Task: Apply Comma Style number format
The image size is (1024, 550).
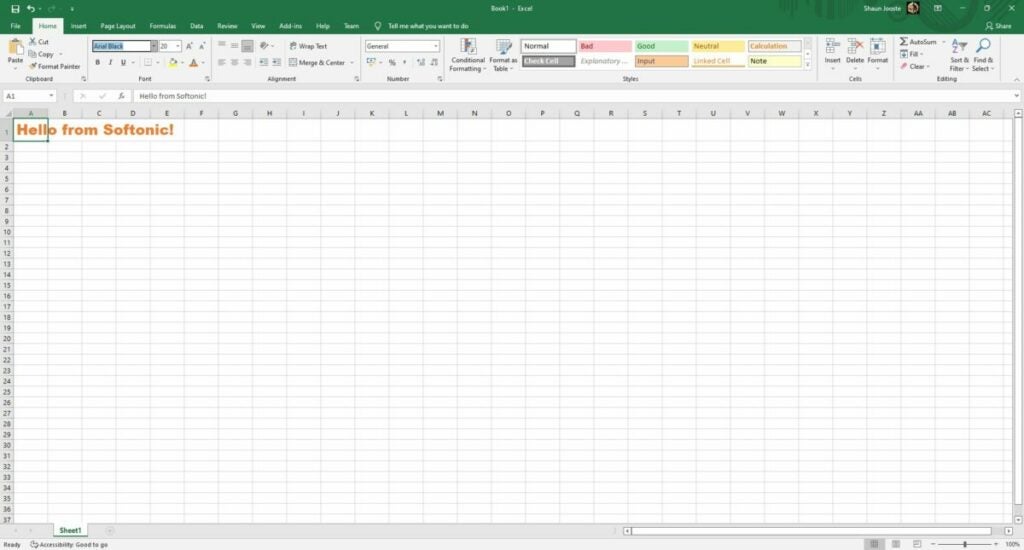Action: click(x=404, y=62)
